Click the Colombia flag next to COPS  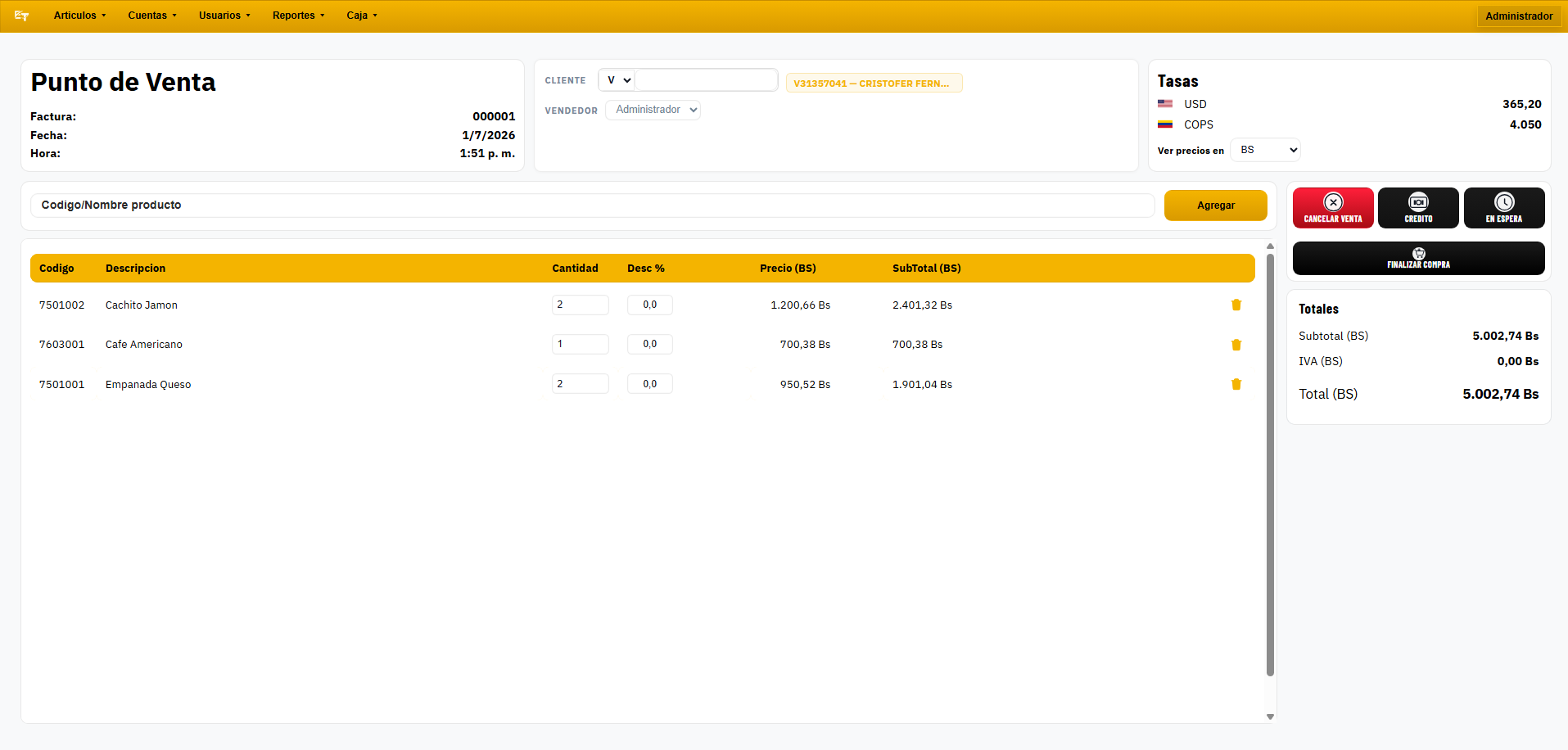1165,124
